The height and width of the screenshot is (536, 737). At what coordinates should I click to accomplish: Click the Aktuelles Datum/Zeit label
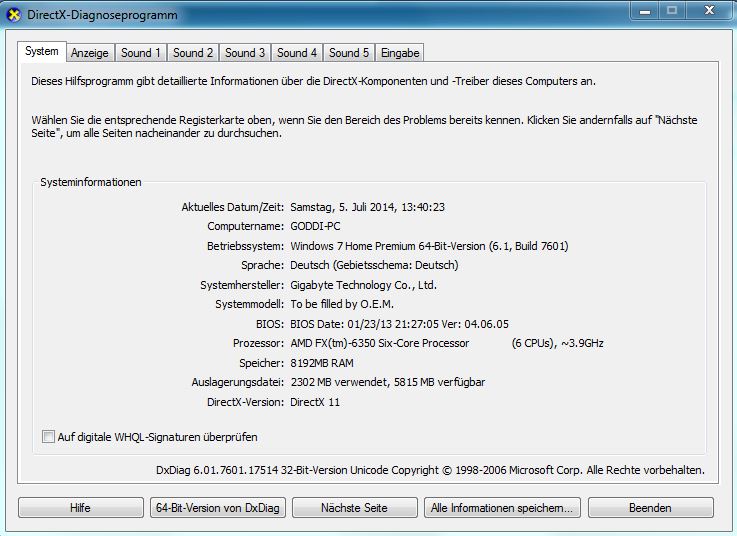click(233, 207)
